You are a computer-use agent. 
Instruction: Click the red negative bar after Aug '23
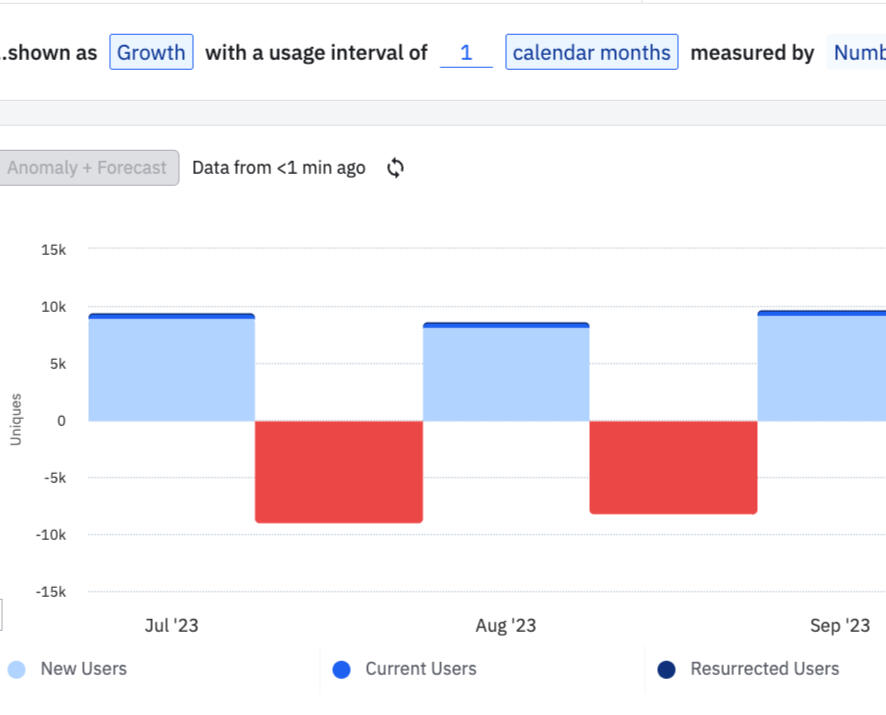[x=673, y=467]
